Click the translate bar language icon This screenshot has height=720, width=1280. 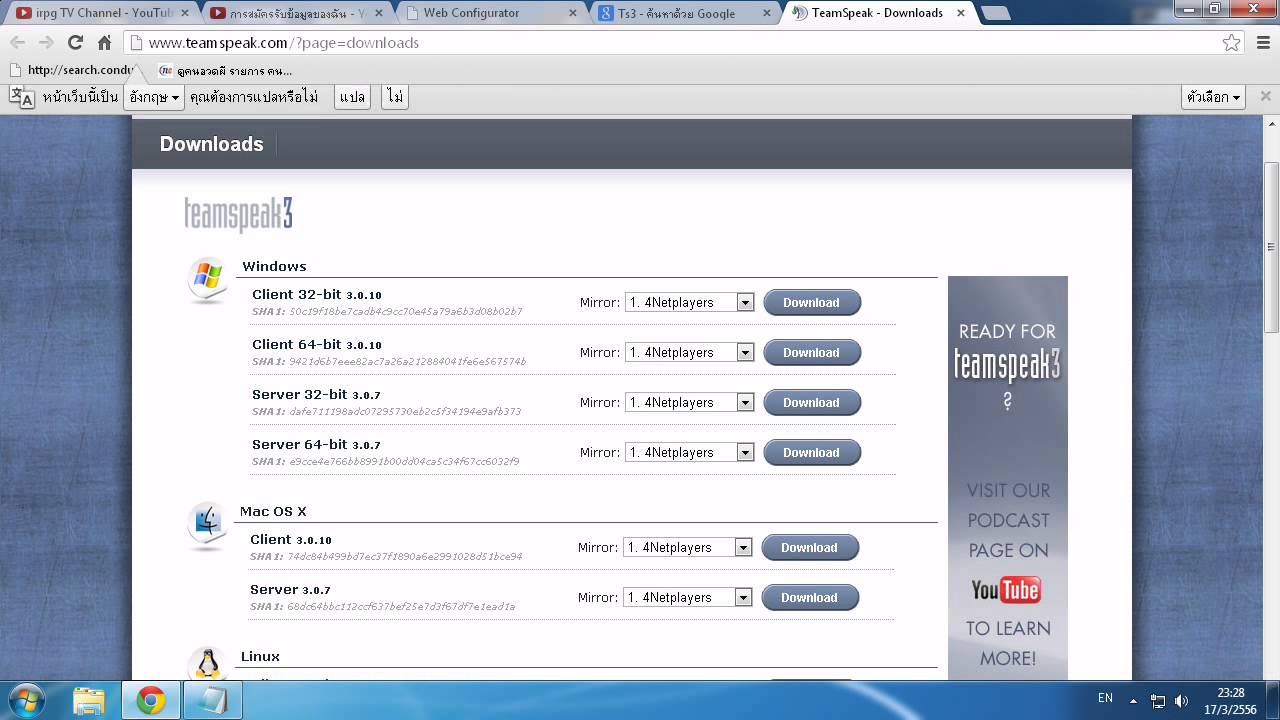click(22, 97)
